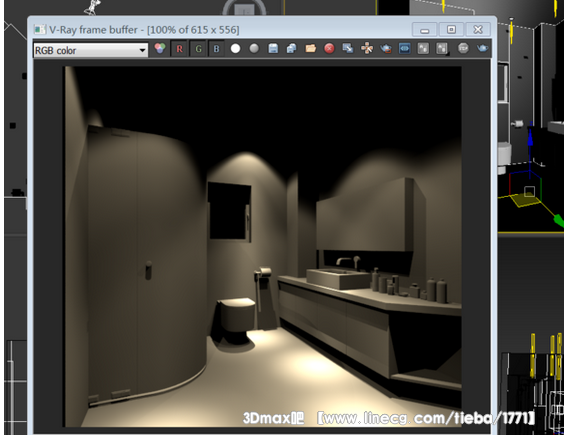The image size is (564, 435).
Task: Enable track mouse while rendering icon
Action: pos(367,48)
